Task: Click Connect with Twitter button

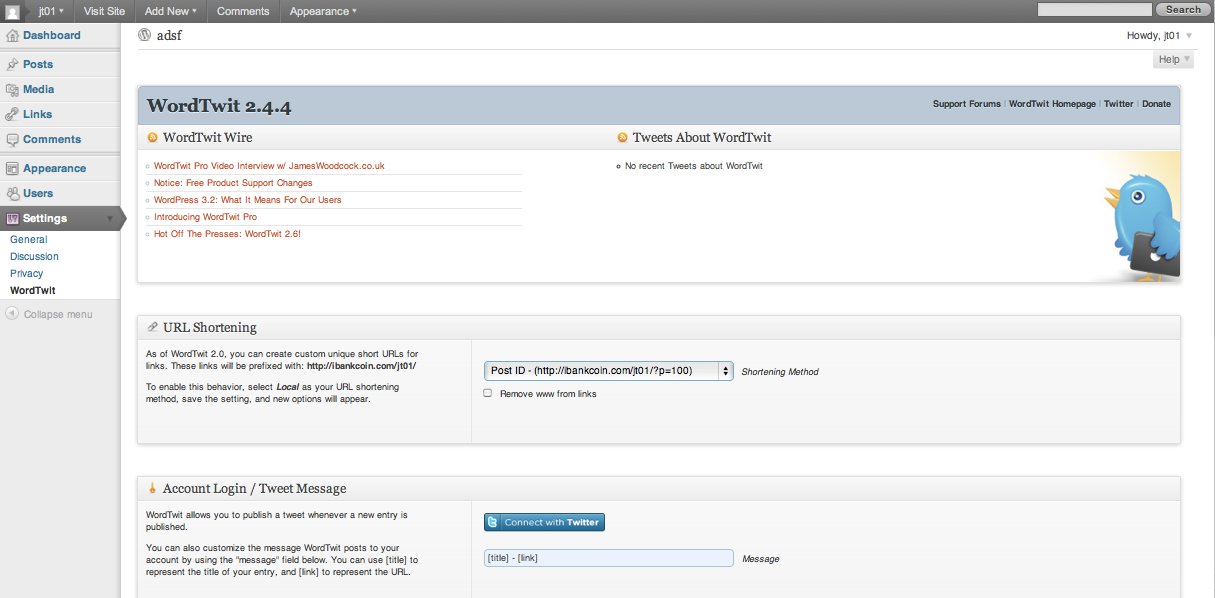Action: pos(544,522)
